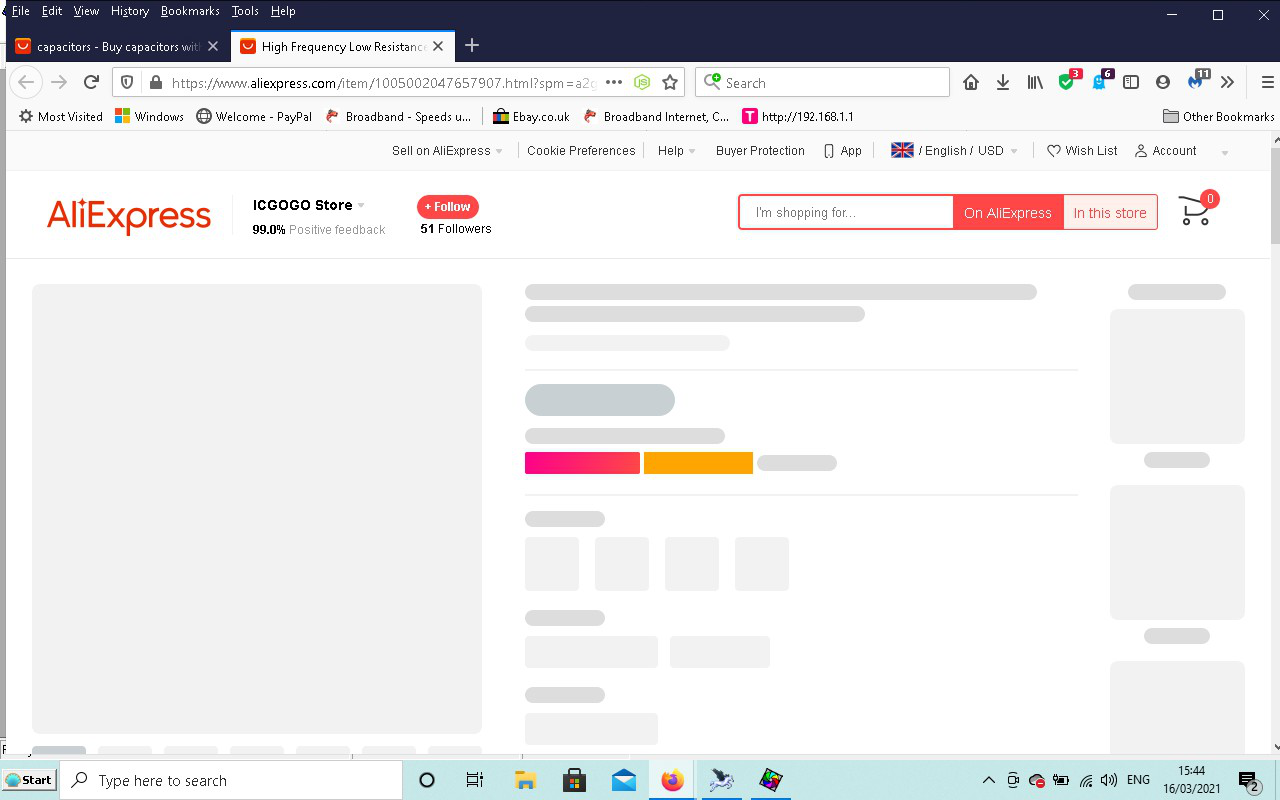Open the Other Bookmarks folder
Image resolution: width=1280 pixels, height=800 pixels.
coord(1219,117)
